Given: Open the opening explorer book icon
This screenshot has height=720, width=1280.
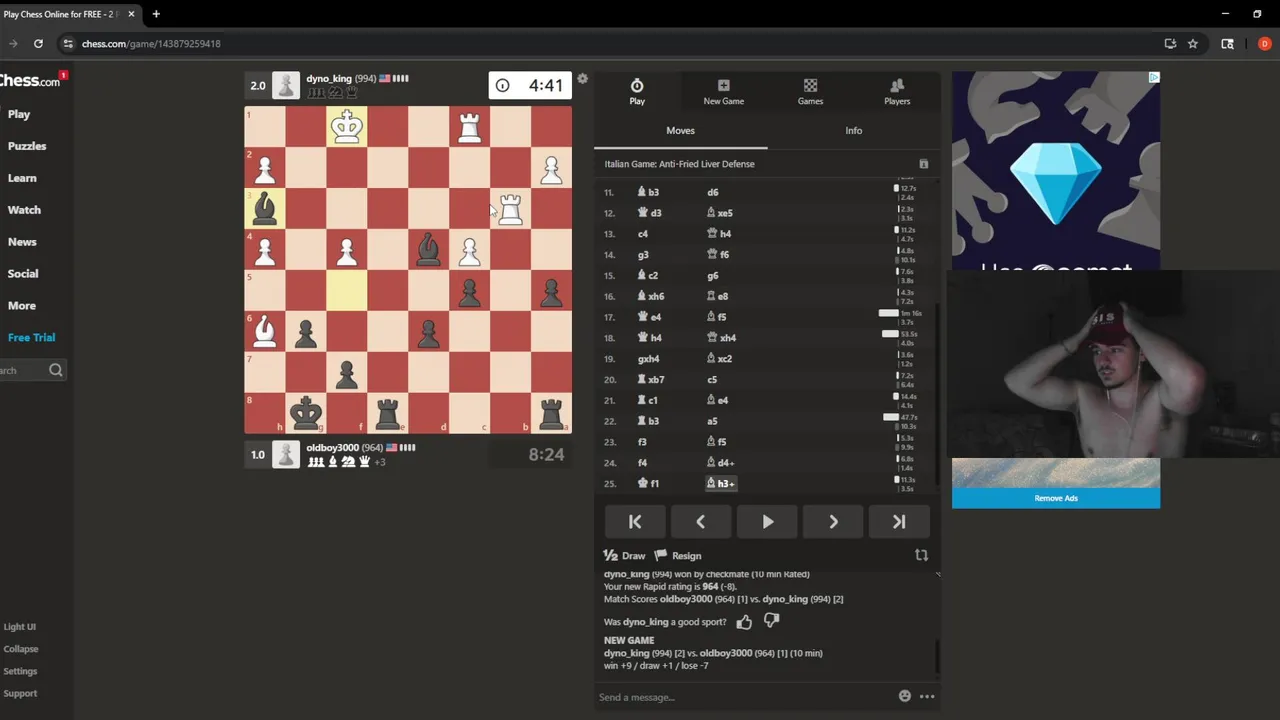Looking at the screenshot, I should (923, 164).
